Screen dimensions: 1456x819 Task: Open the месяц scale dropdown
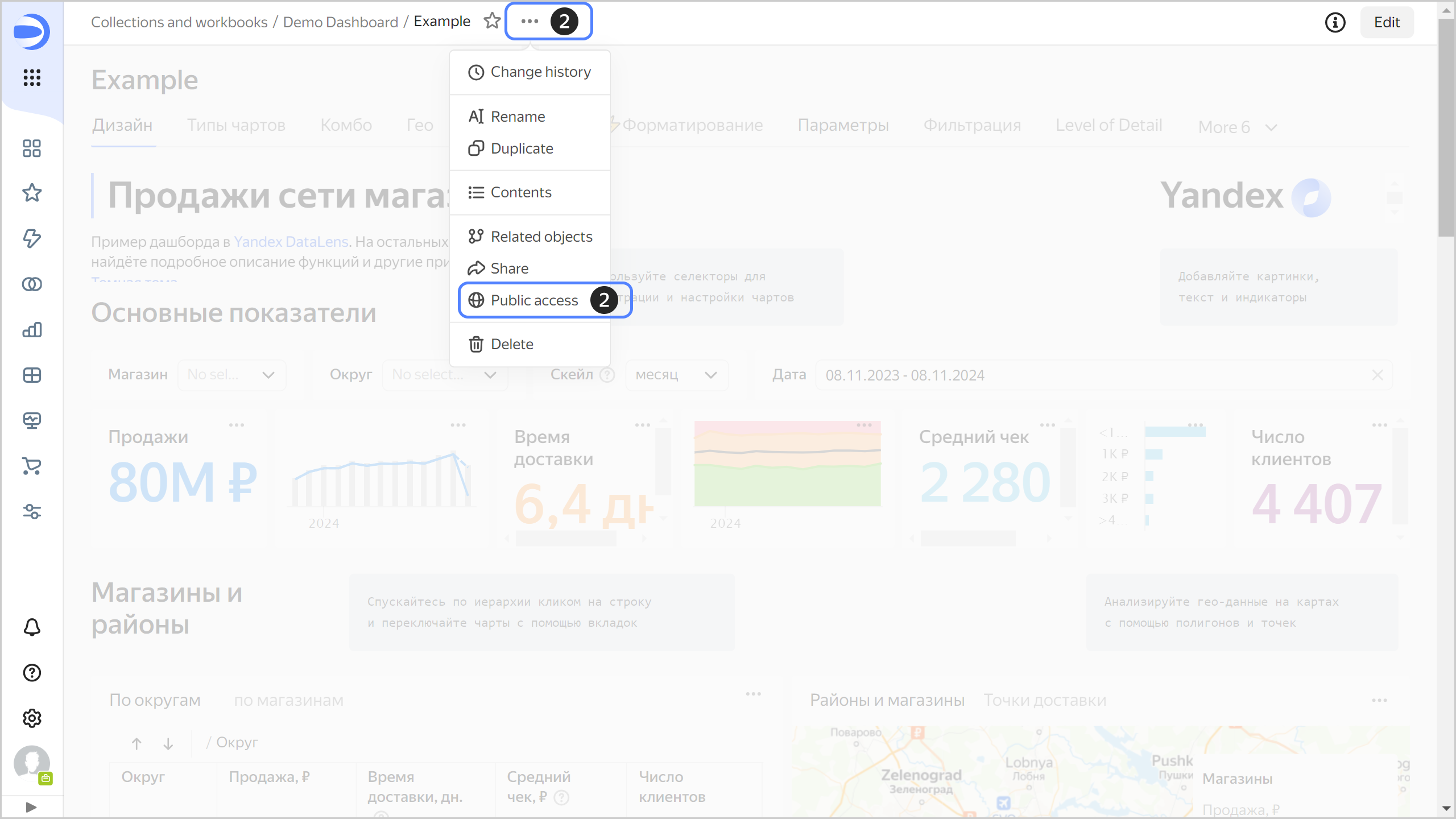pyautogui.click(x=676, y=375)
